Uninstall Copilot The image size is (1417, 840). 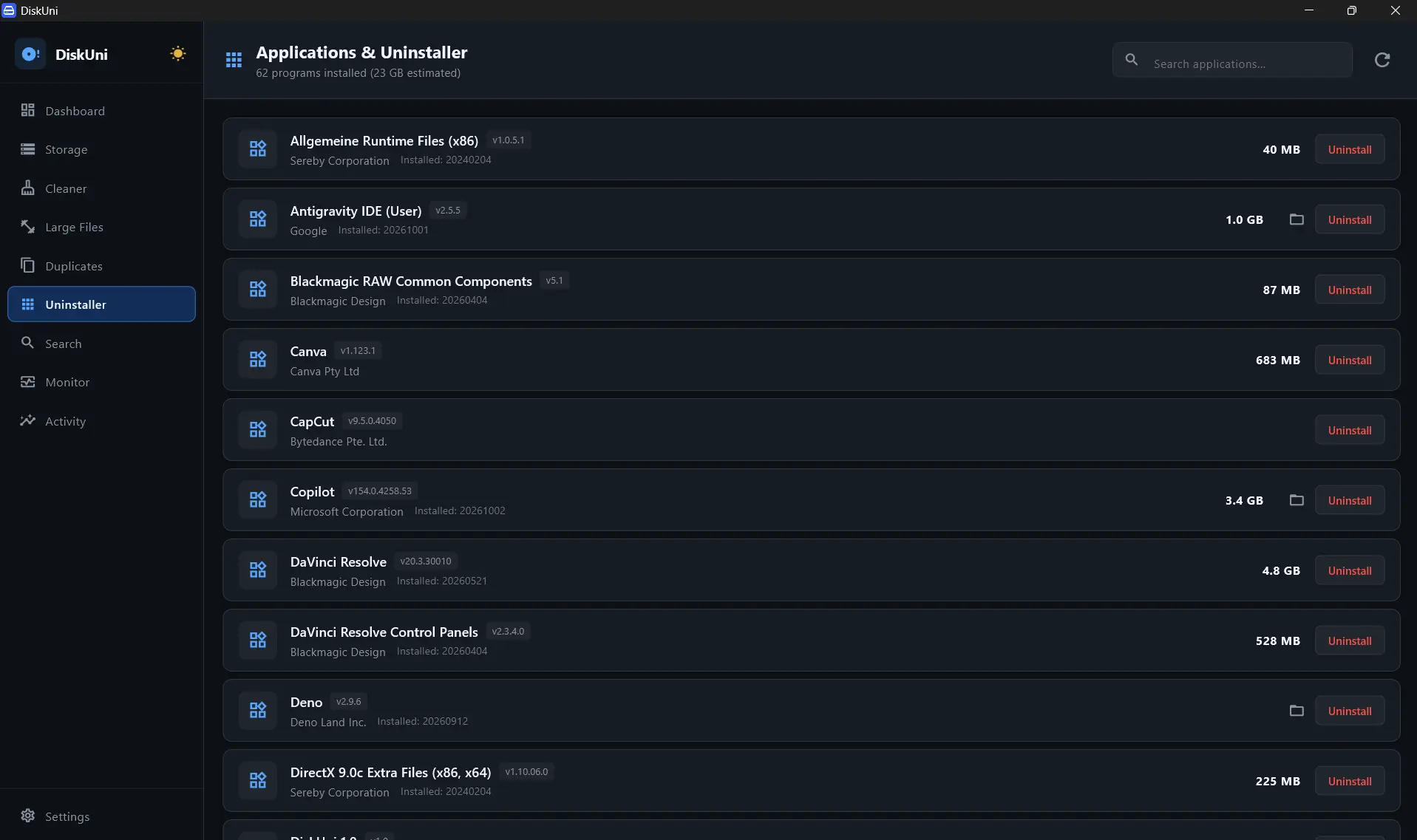1350,500
